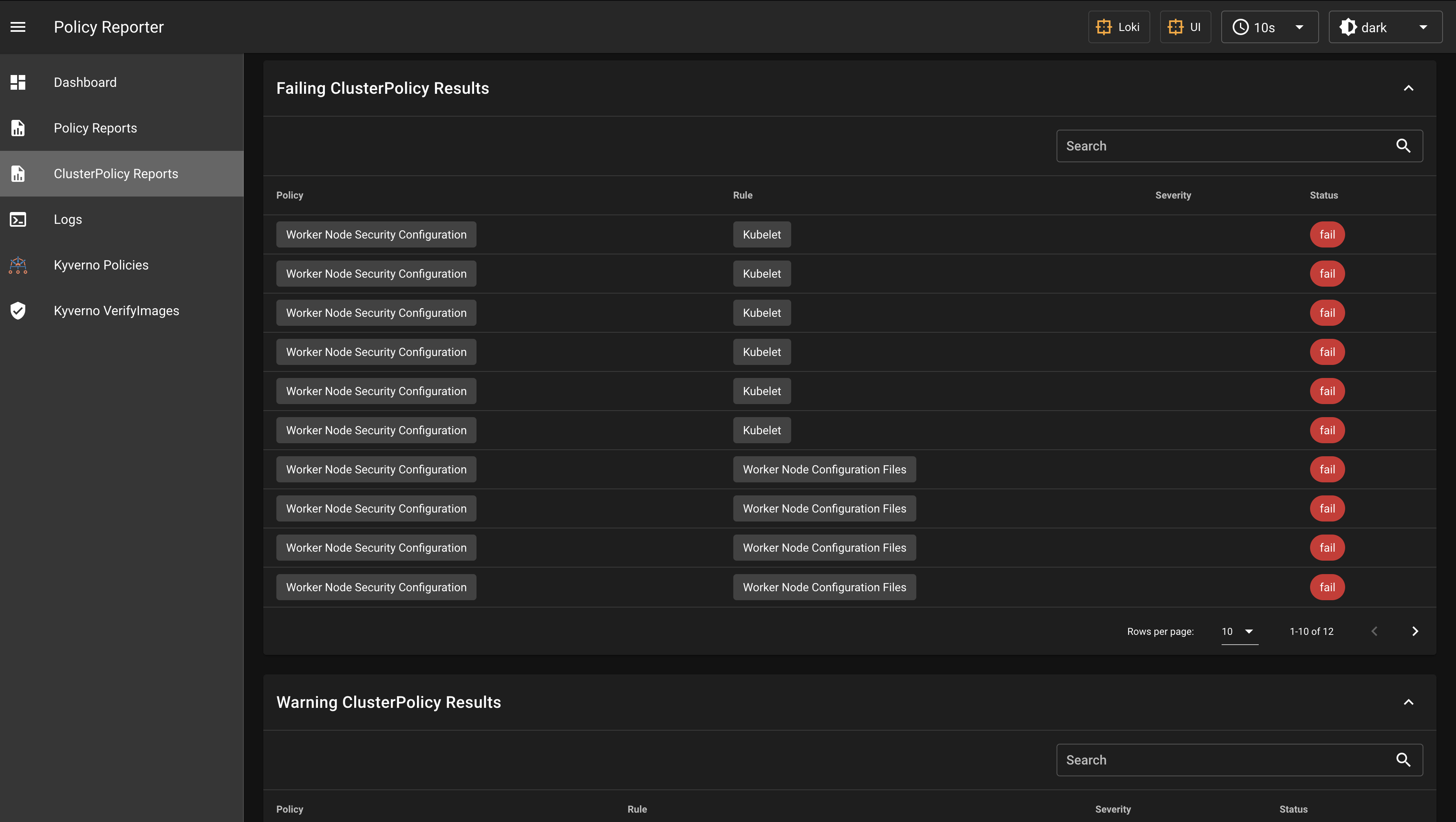Click the Failing ClusterPolicy search icon

(1404, 146)
